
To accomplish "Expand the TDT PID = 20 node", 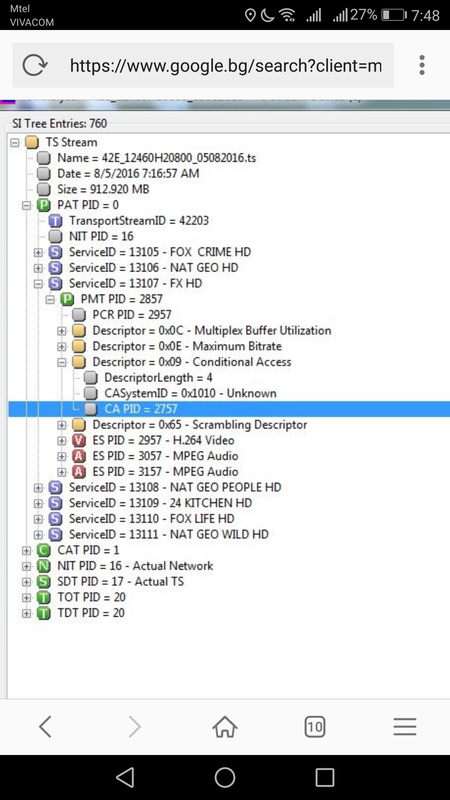I will coord(27,613).
